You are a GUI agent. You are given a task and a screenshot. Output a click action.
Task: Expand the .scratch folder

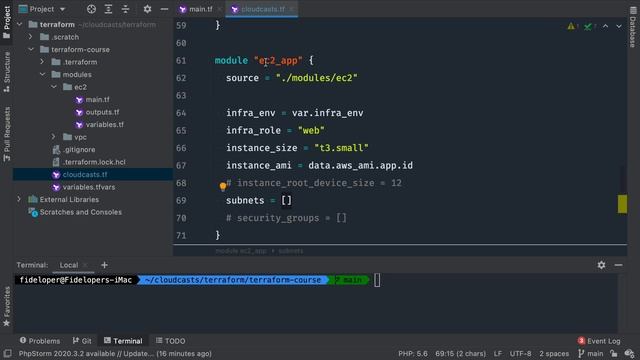pos(31,37)
